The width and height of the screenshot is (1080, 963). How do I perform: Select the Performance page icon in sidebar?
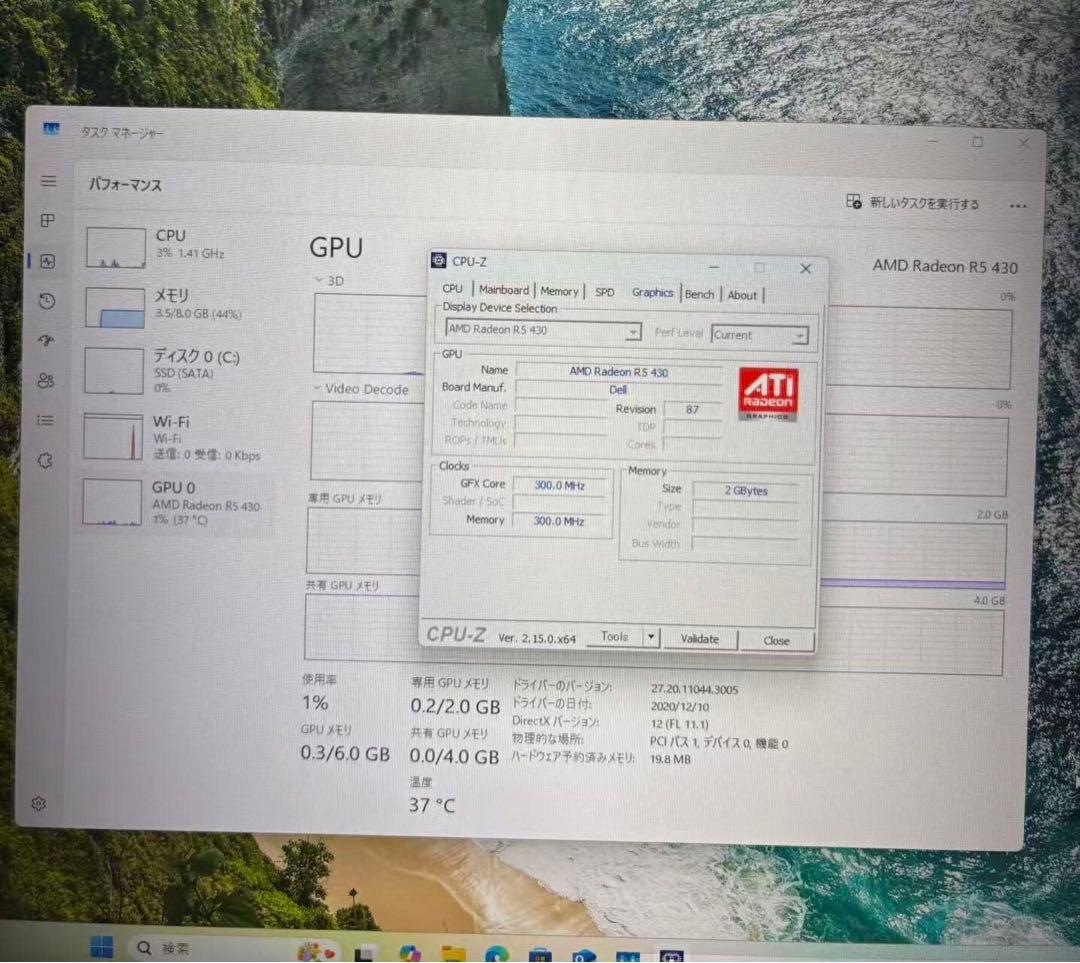[x=45, y=261]
